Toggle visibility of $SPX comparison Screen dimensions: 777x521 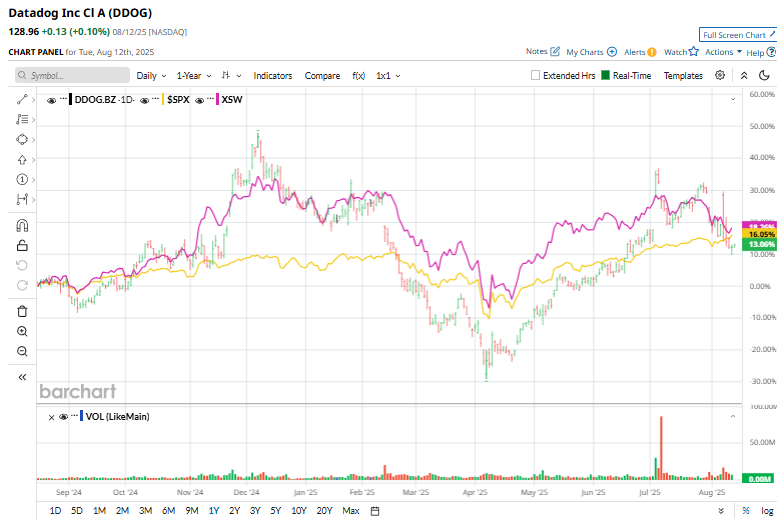pos(145,100)
